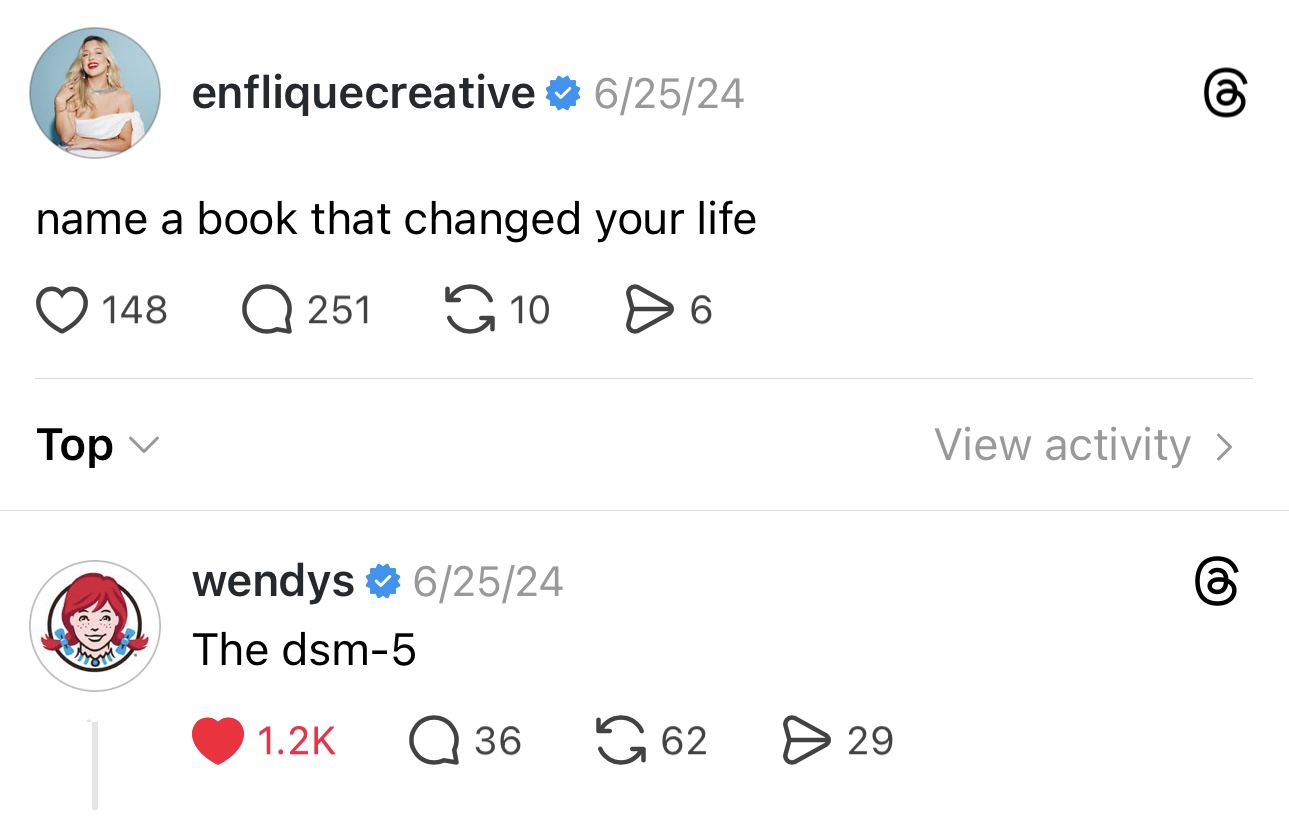Click wendys blue verified badge
1289x823 pixels.
(383, 581)
